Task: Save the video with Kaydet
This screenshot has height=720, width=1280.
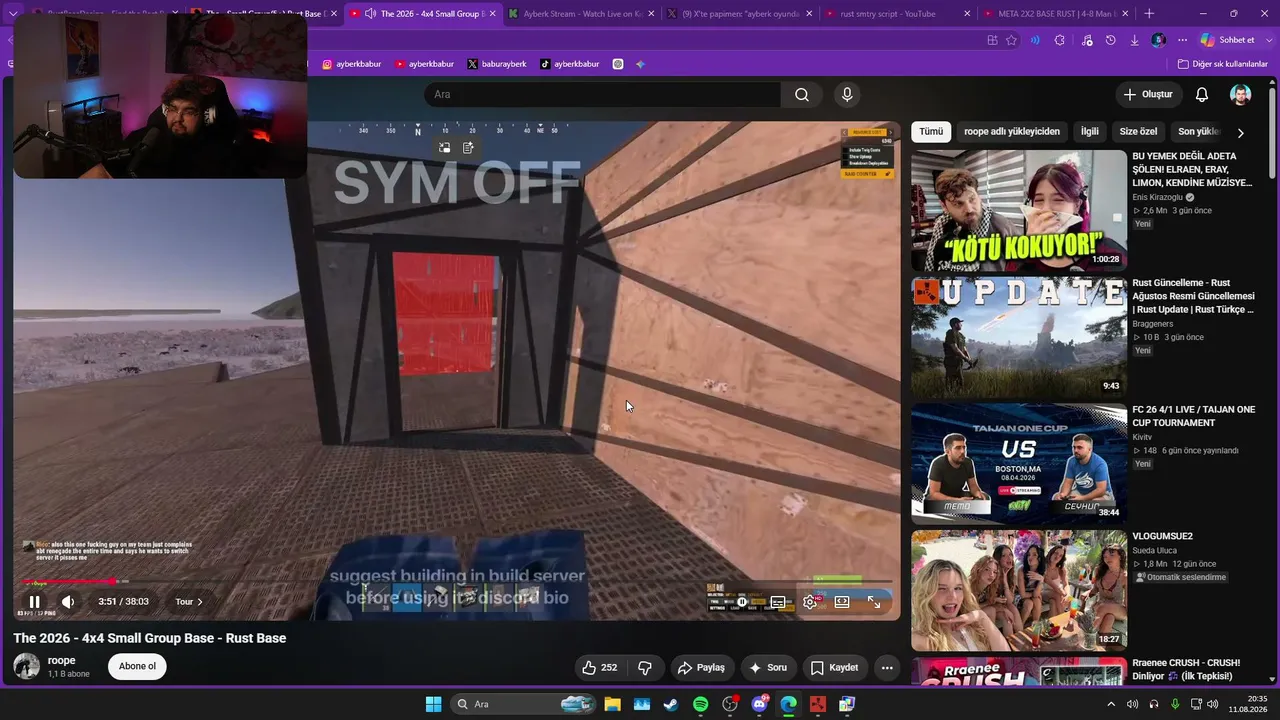Action: (x=834, y=667)
